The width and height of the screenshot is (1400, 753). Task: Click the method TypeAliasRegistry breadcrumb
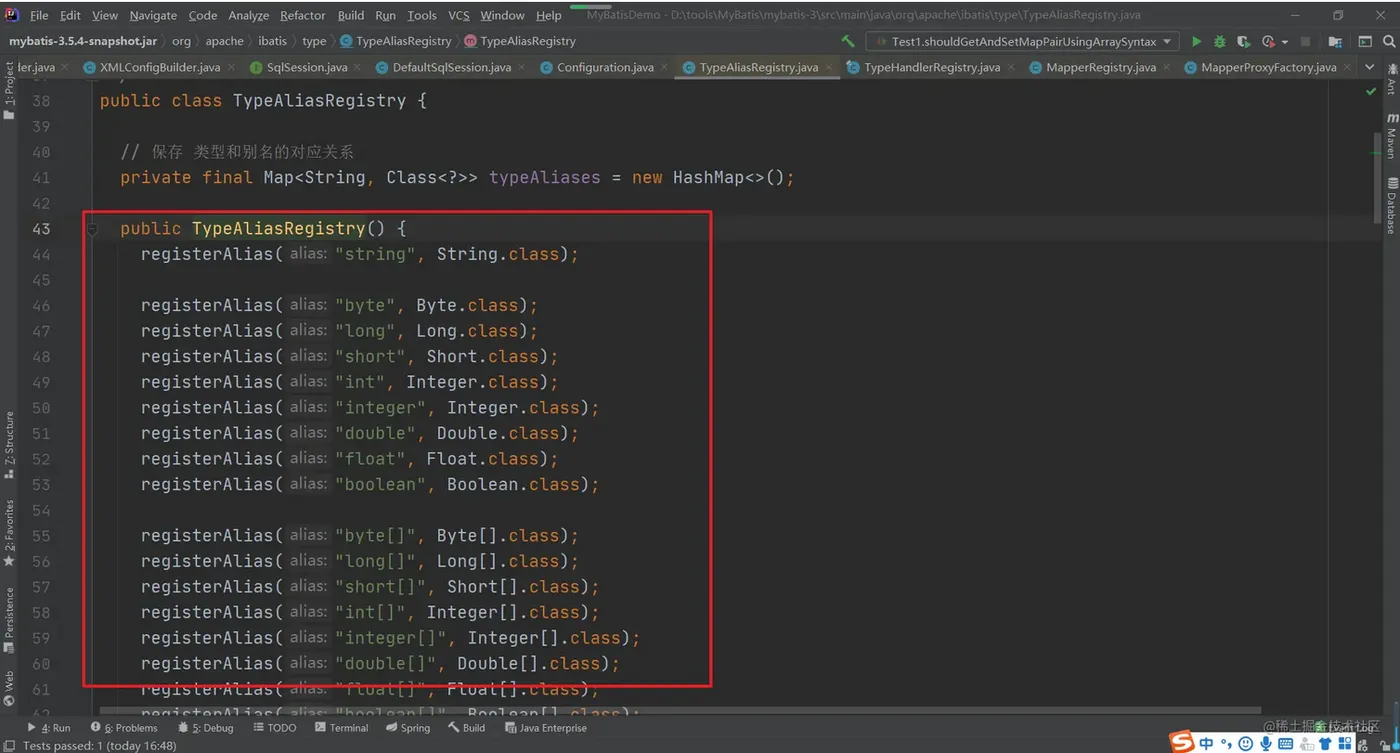520,41
